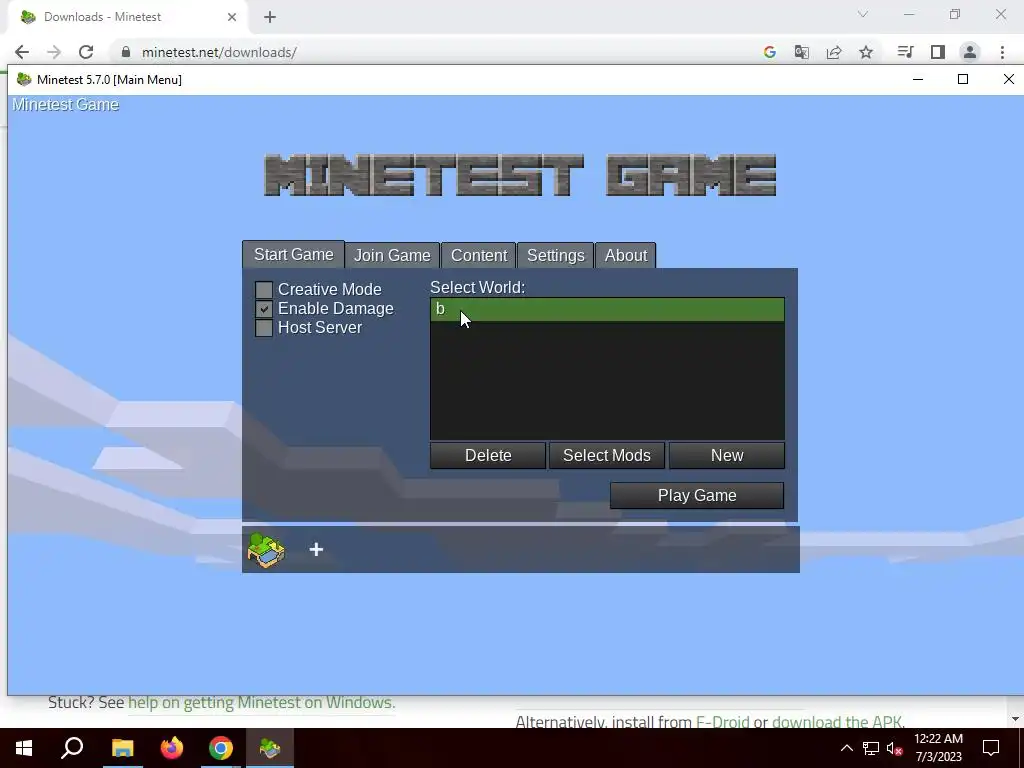
Task: Open the Google icon in Chrome's address bar
Action: pyautogui.click(x=769, y=52)
